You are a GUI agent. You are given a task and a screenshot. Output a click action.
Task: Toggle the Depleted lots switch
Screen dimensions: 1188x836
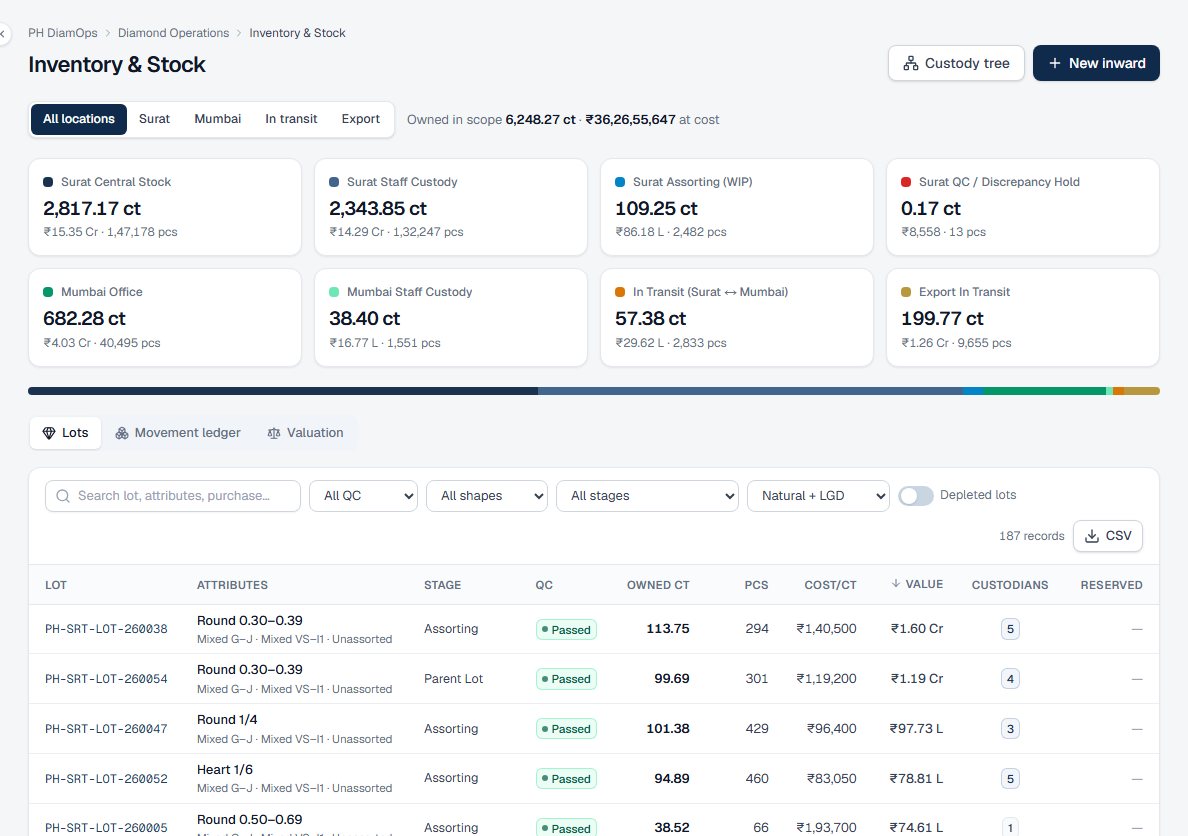coord(916,496)
